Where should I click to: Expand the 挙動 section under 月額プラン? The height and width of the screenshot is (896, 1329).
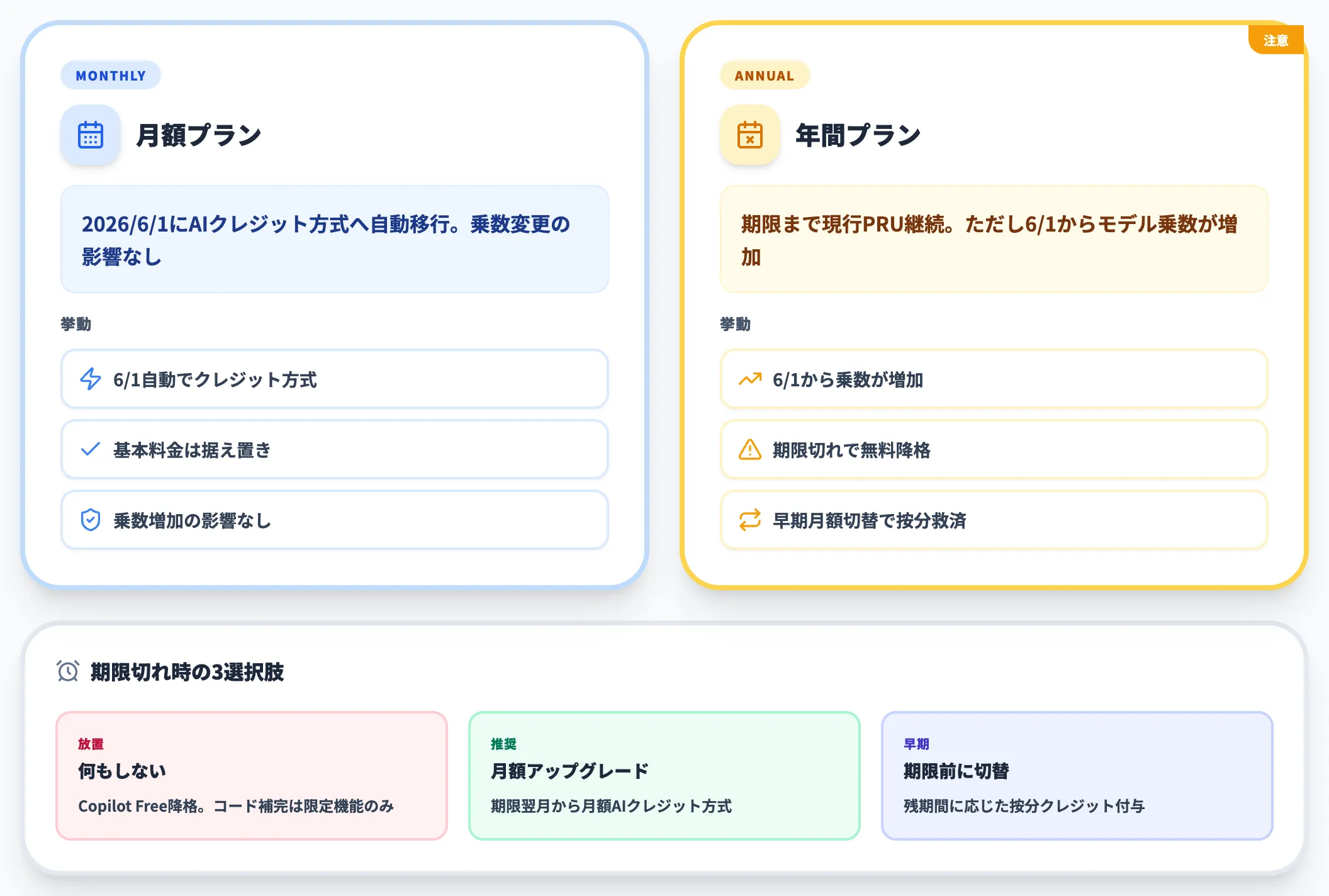click(77, 324)
